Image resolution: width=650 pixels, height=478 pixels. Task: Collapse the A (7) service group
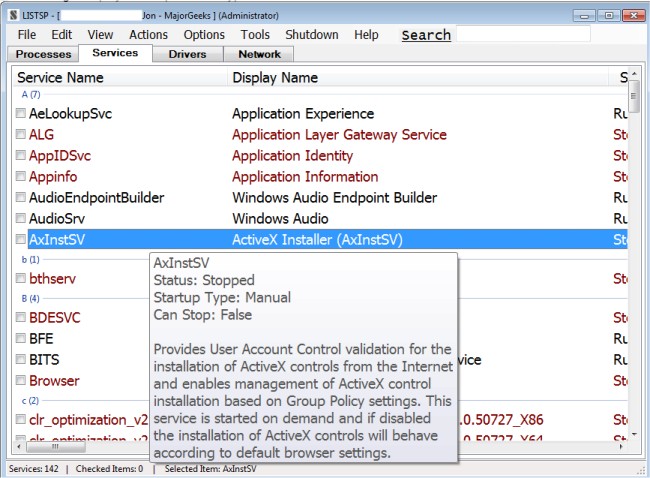coord(32,94)
